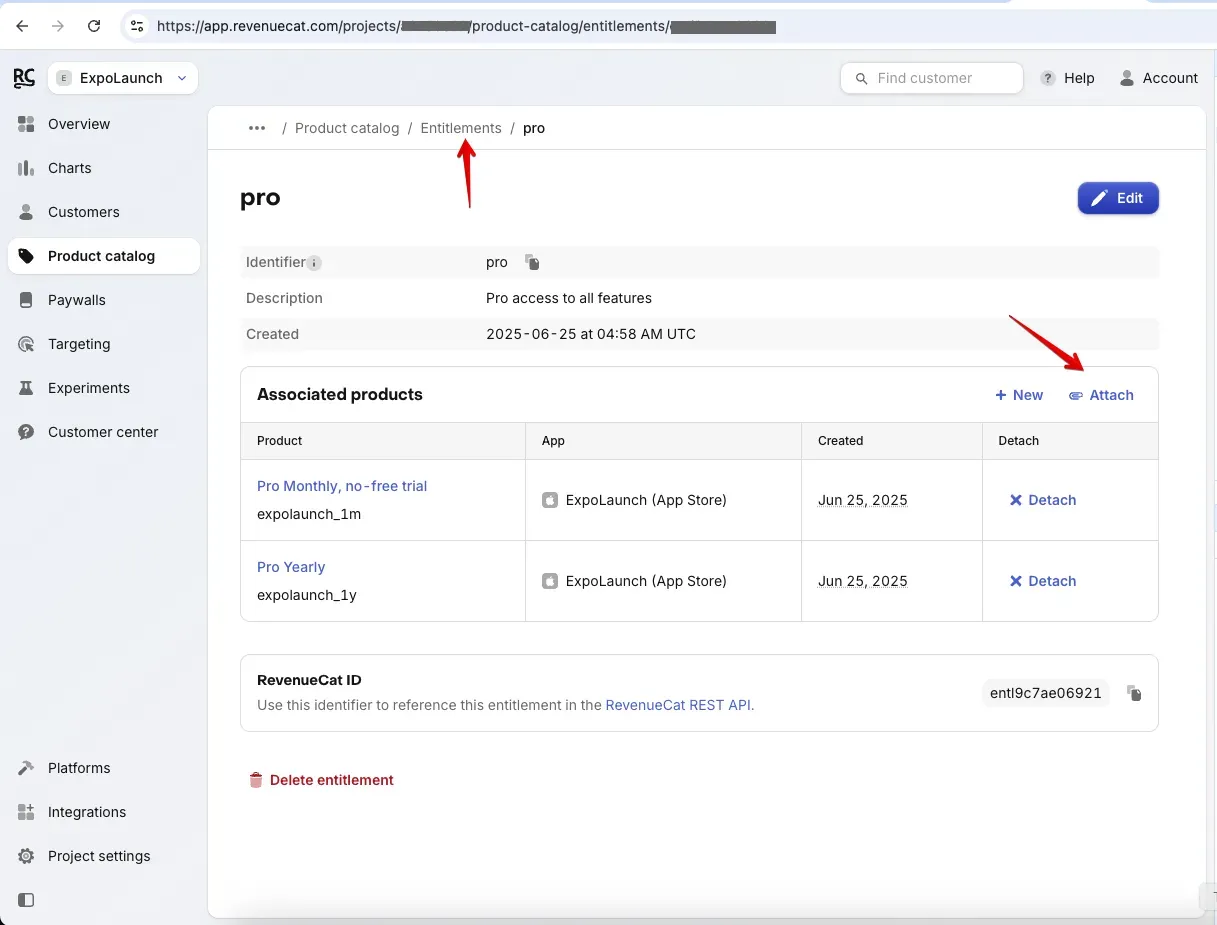1217x925 pixels.
Task: Click the Customer center question icon
Action: tap(27, 432)
